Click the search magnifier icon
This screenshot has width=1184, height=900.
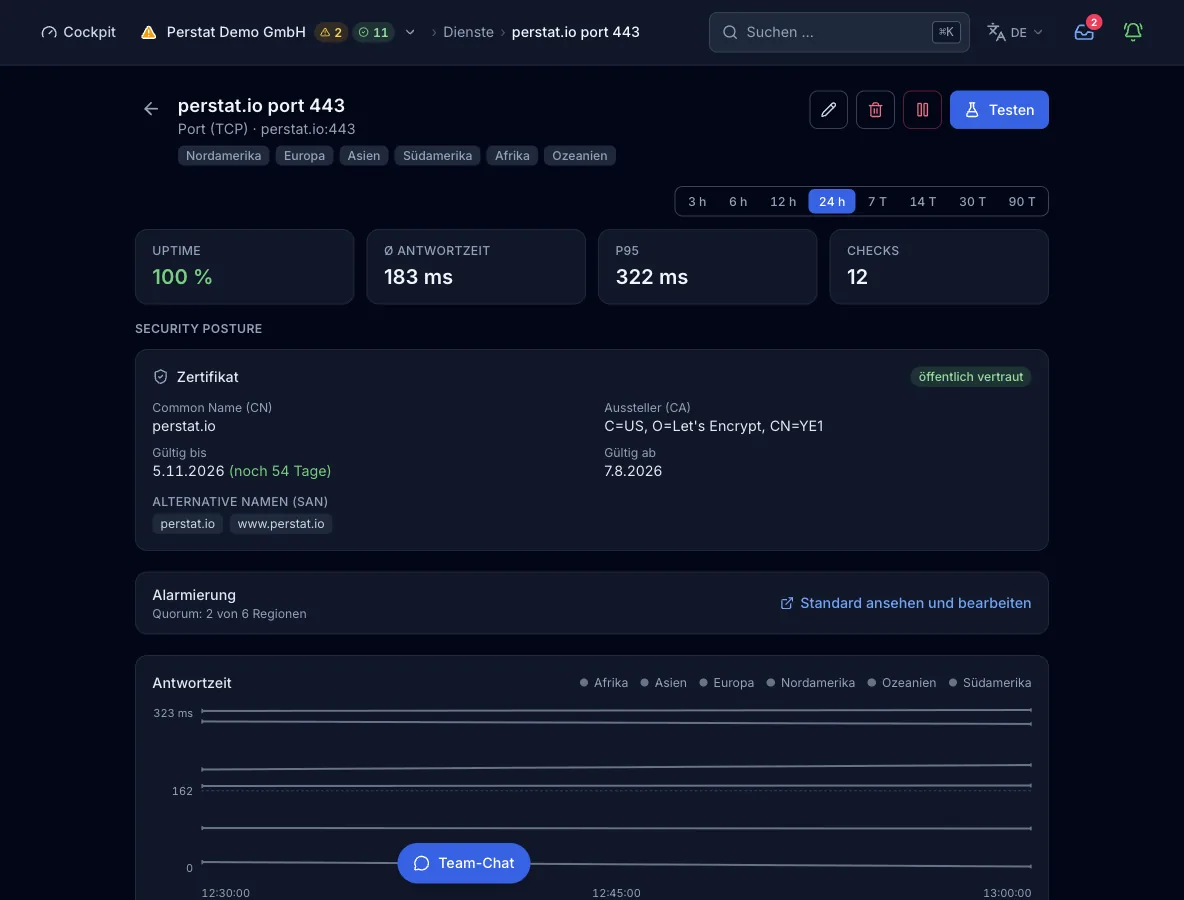pyautogui.click(x=729, y=32)
